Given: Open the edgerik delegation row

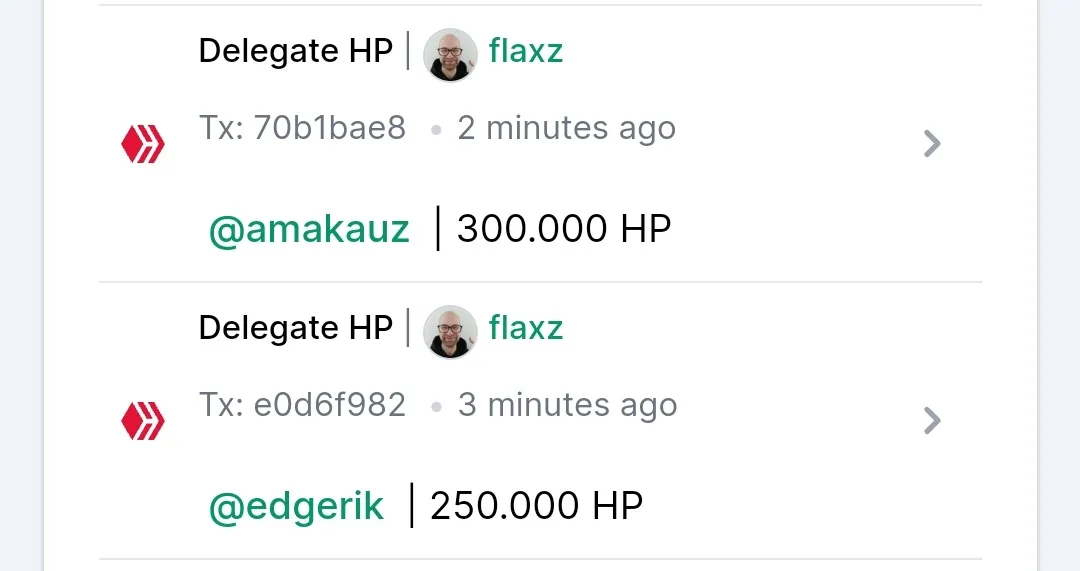Looking at the screenshot, I should tap(540, 421).
